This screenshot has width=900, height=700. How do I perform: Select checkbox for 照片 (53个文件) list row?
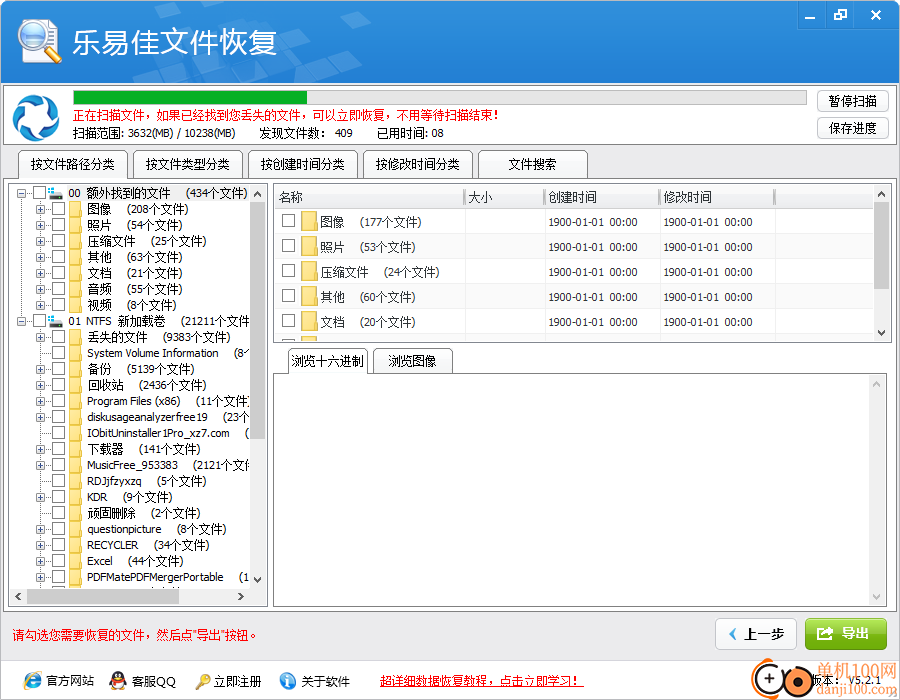(289, 246)
